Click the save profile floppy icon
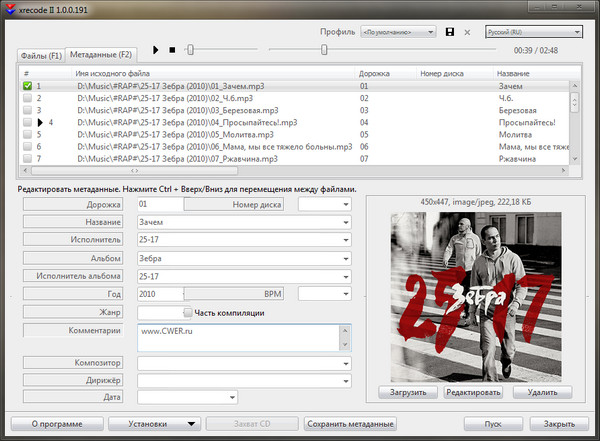 451,32
